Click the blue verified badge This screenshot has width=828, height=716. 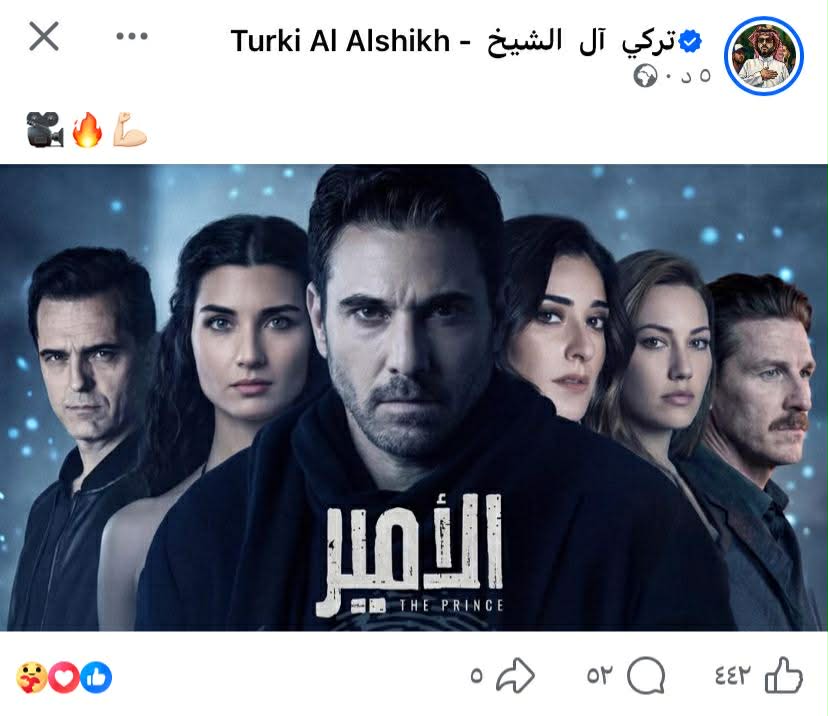click(690, 41)
